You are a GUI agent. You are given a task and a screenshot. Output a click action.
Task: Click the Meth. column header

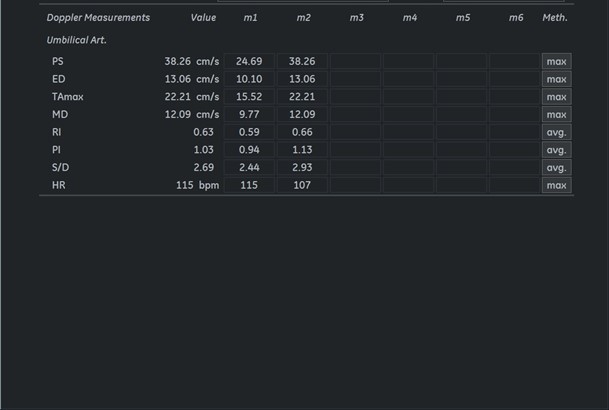555,17
